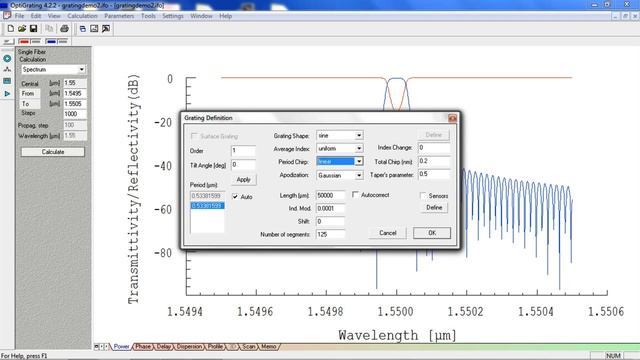Screen dimensions: 640x360
Task: Switch to the Scan tab
Action: (248, 347)
